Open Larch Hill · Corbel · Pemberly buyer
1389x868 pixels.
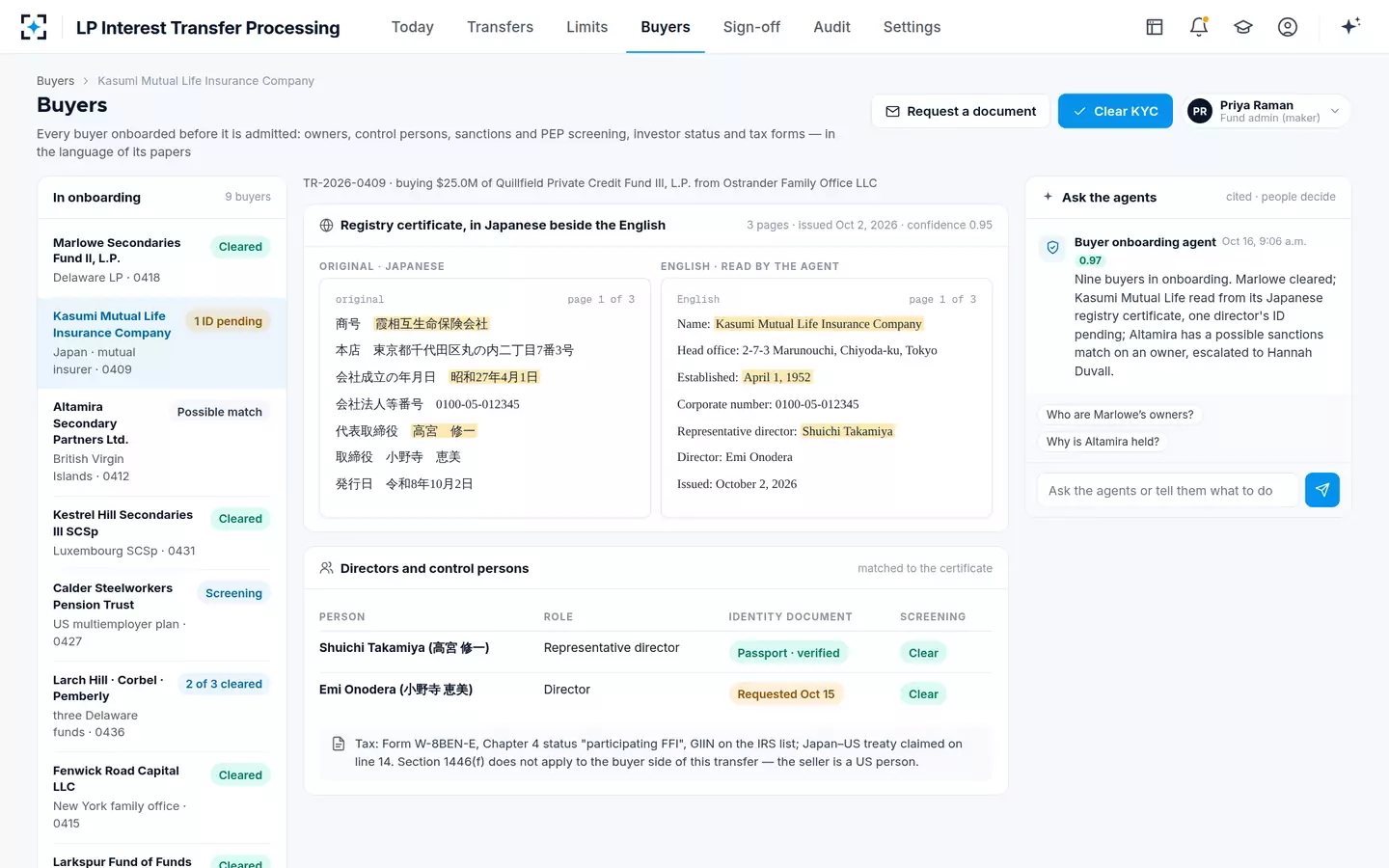pyautogui.click(x=162, y=706)
